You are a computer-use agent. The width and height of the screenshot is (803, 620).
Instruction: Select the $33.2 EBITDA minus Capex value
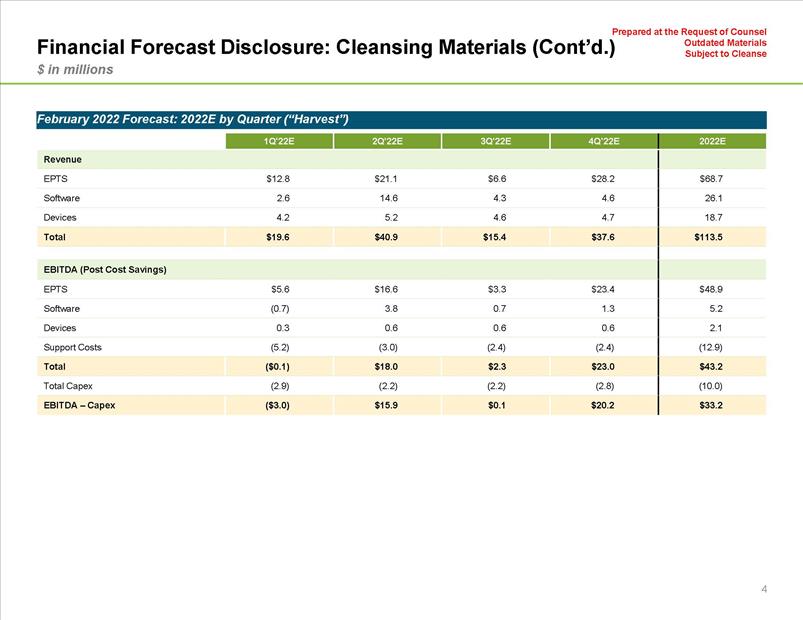(x=710, y=405)
